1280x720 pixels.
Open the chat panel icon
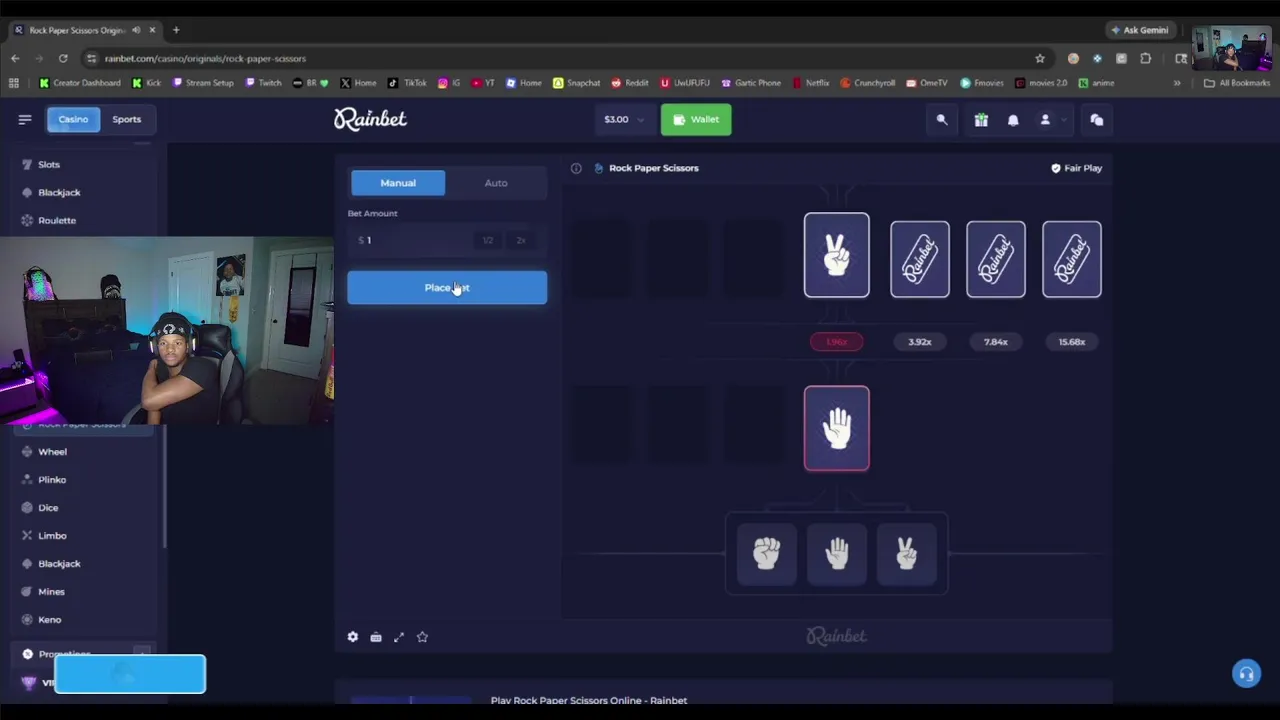1097,120
